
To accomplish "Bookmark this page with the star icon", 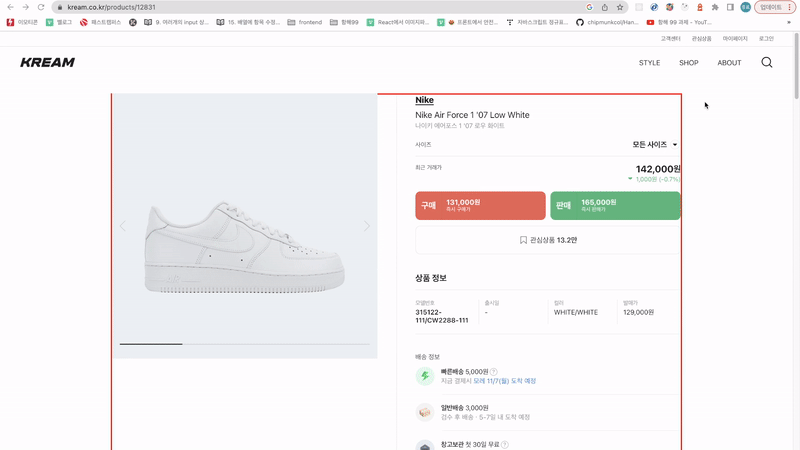I will coord(620,7).
